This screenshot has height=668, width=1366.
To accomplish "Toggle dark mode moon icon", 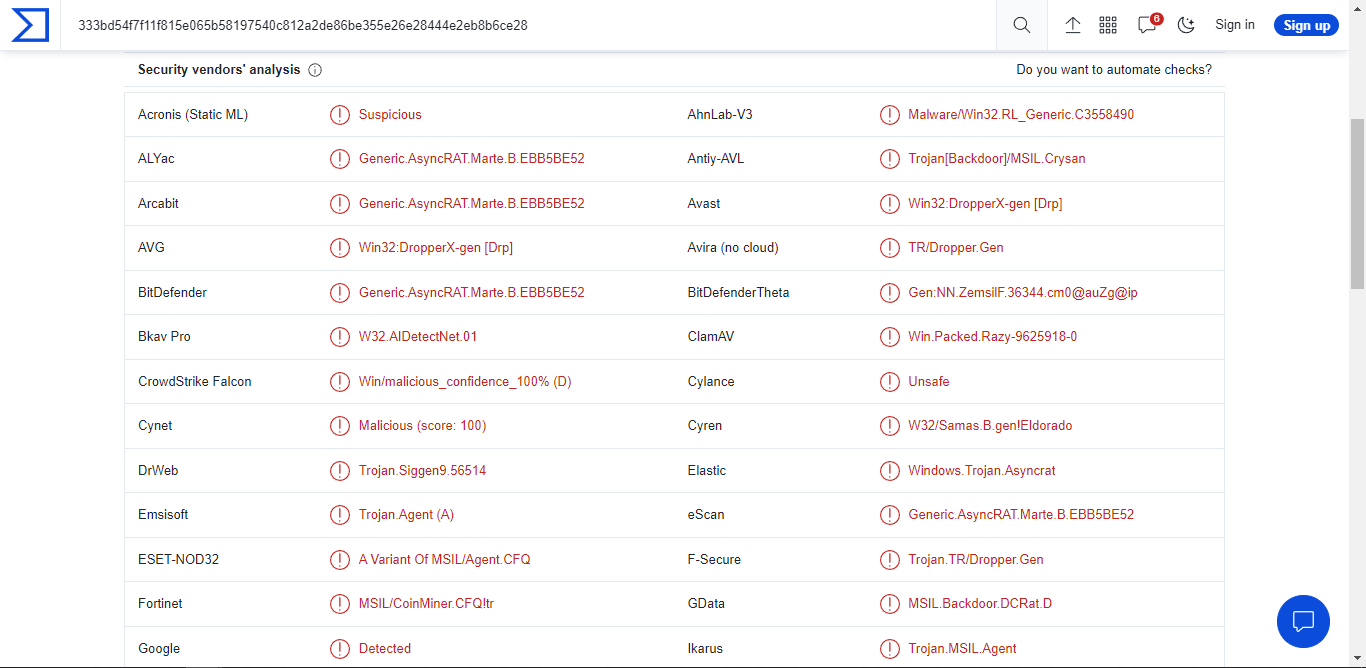I will (1187, 25).
